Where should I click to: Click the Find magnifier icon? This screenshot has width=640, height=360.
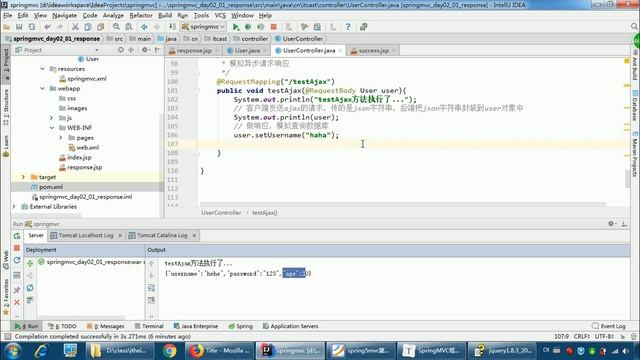pos(116,27)
